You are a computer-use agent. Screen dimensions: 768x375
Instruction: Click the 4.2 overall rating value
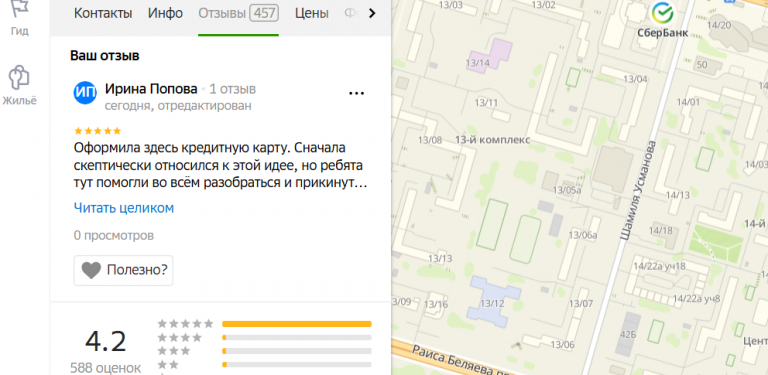point(106,341)
